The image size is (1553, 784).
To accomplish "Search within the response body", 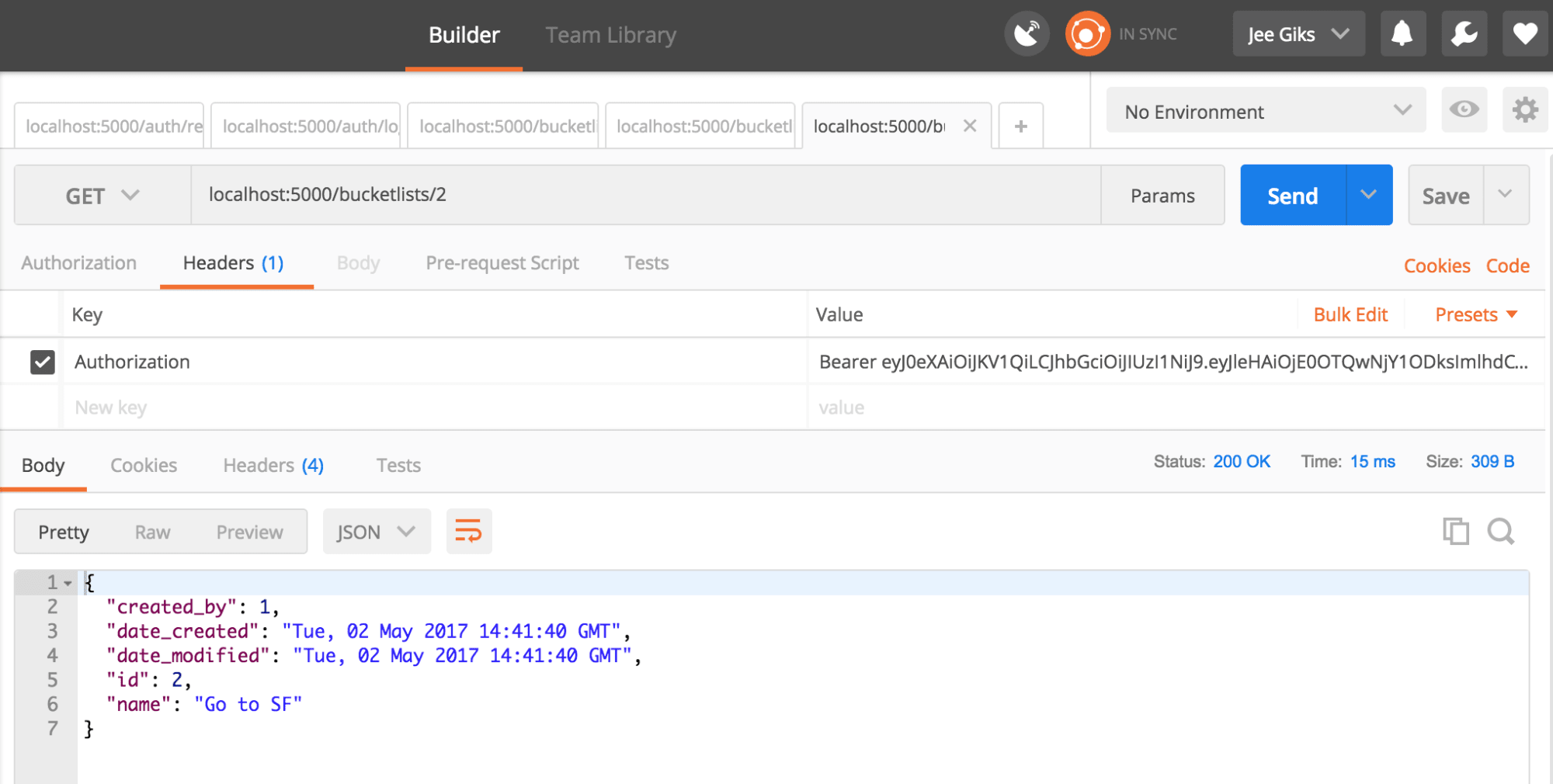I will 1501,532.
